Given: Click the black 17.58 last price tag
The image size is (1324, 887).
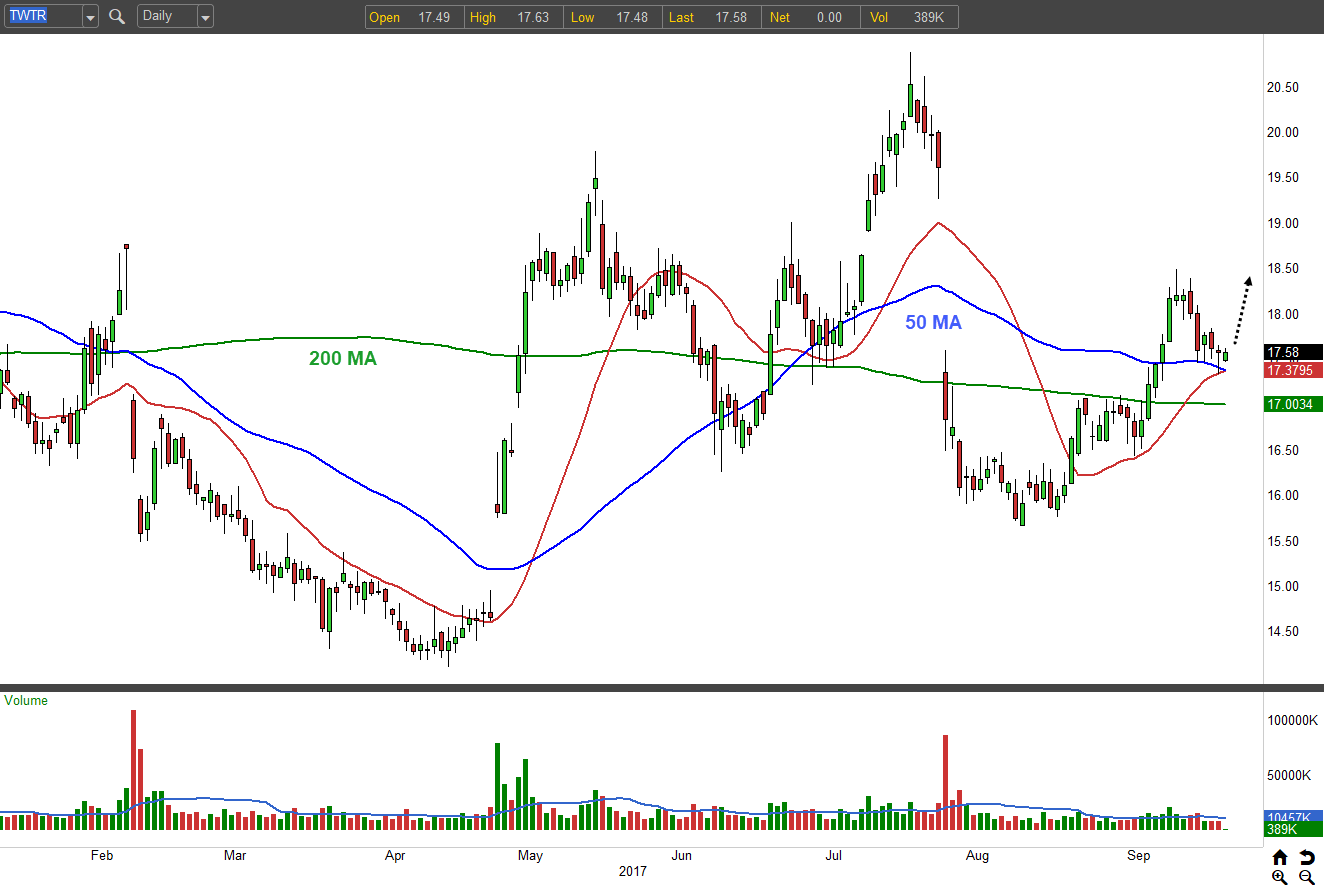Looking at the screenshot, I should 1294,352.
